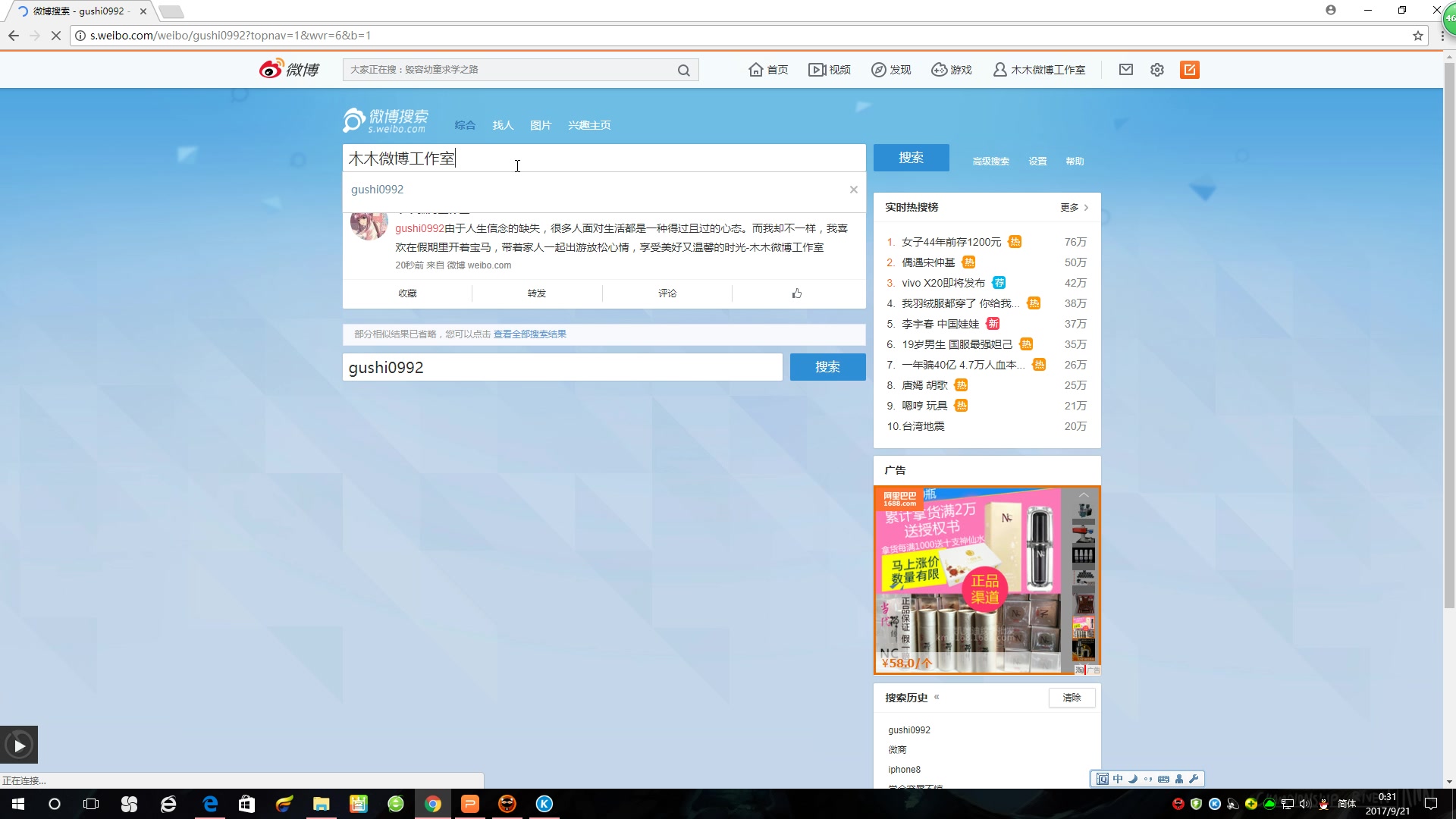The width and height of the screenshot is (1456, 819).
Task: Clear the gushi0992 suggestion with X
Action: [x=854, y=190]
